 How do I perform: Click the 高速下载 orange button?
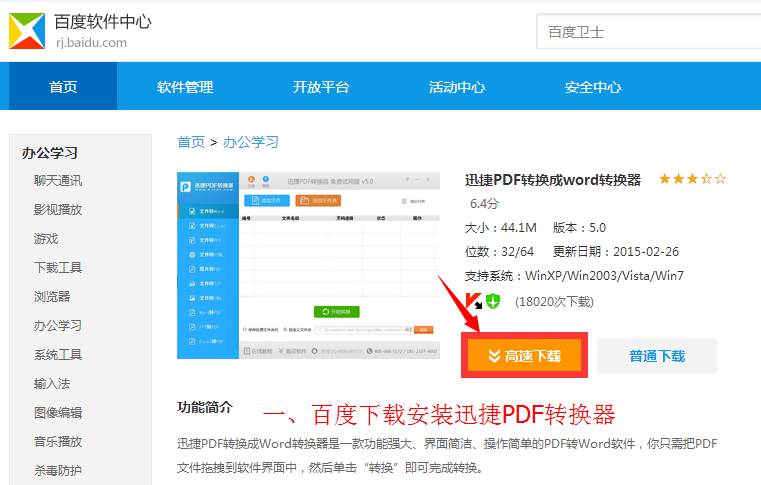point(525,356)
